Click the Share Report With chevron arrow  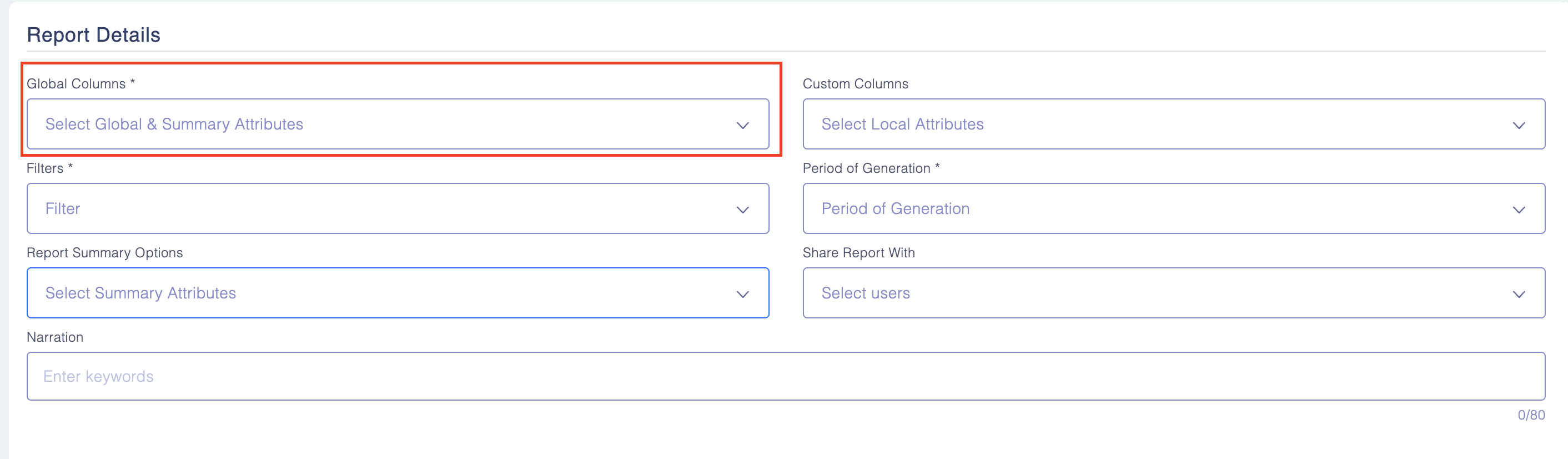point(1518,294)
